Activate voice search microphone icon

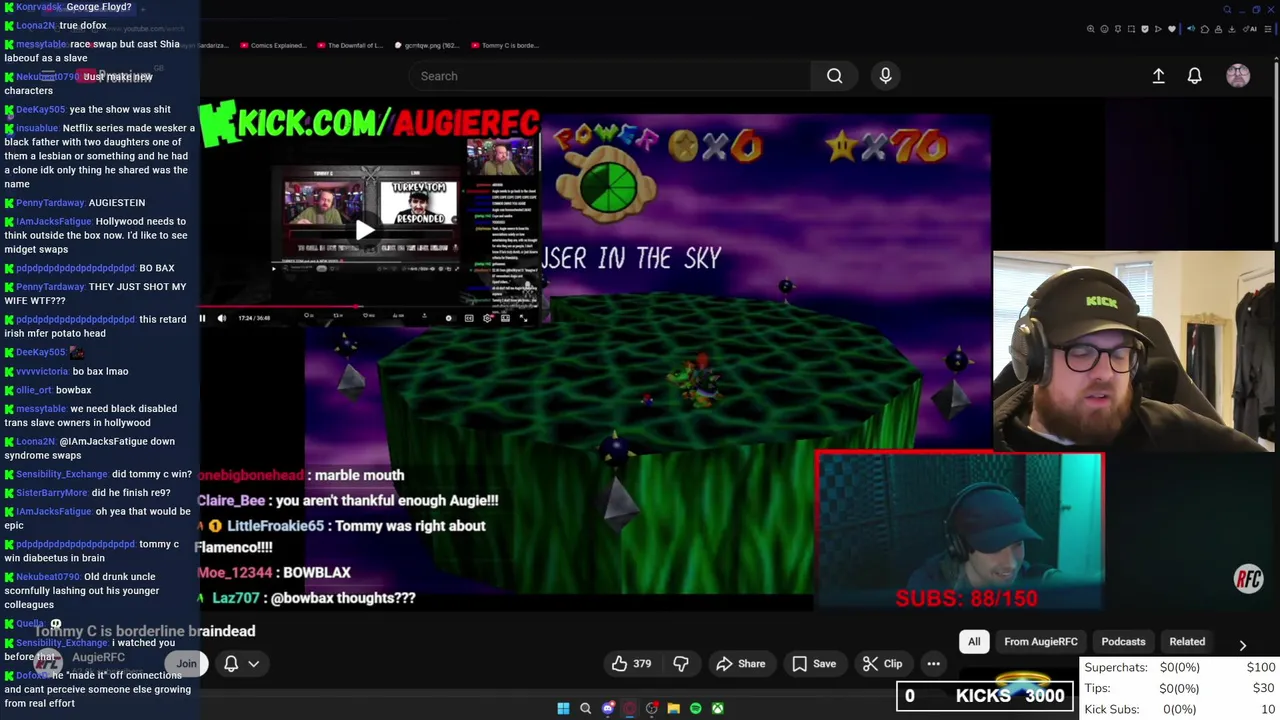point(885,76)
